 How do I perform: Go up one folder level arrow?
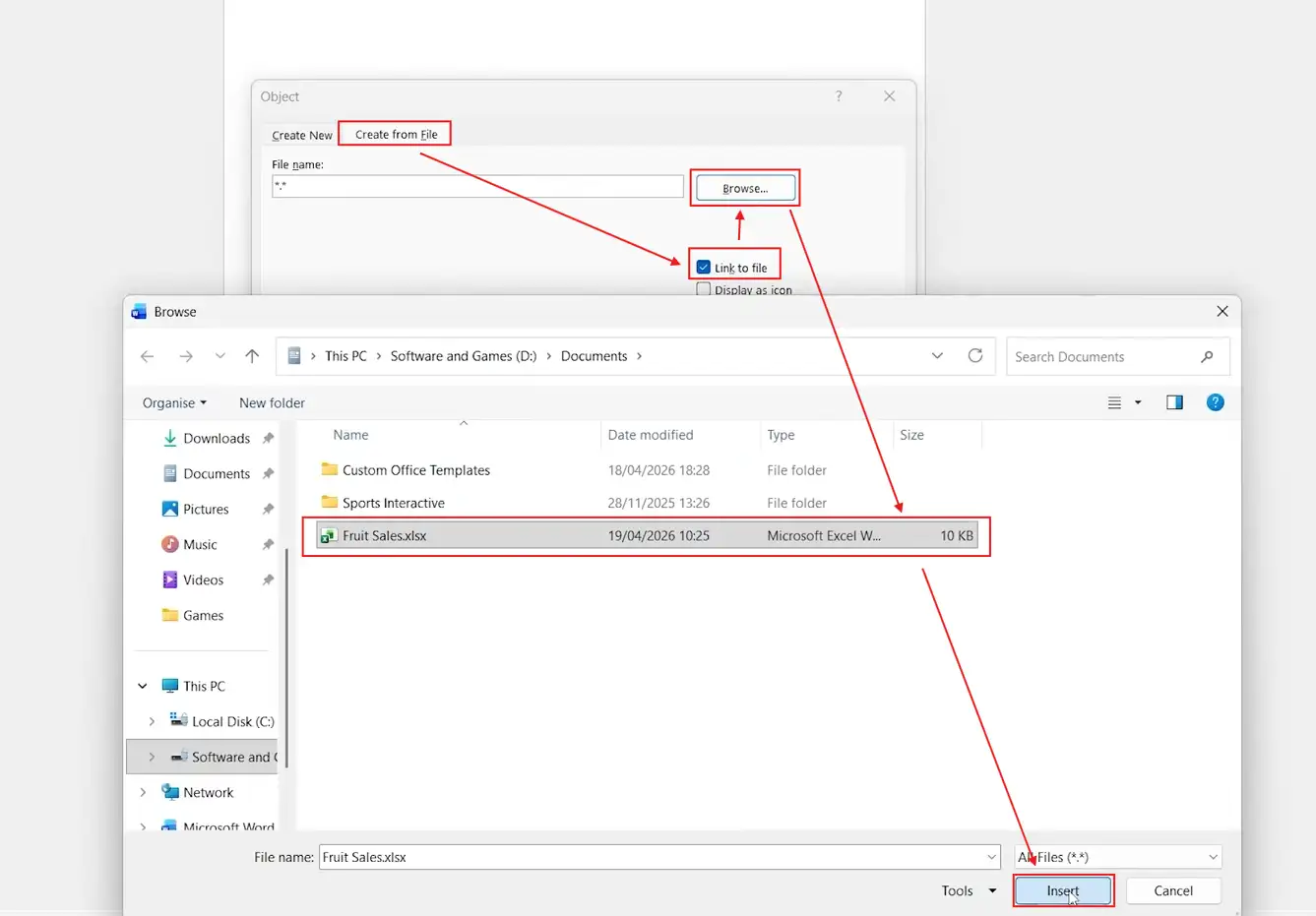coord(252,356)
